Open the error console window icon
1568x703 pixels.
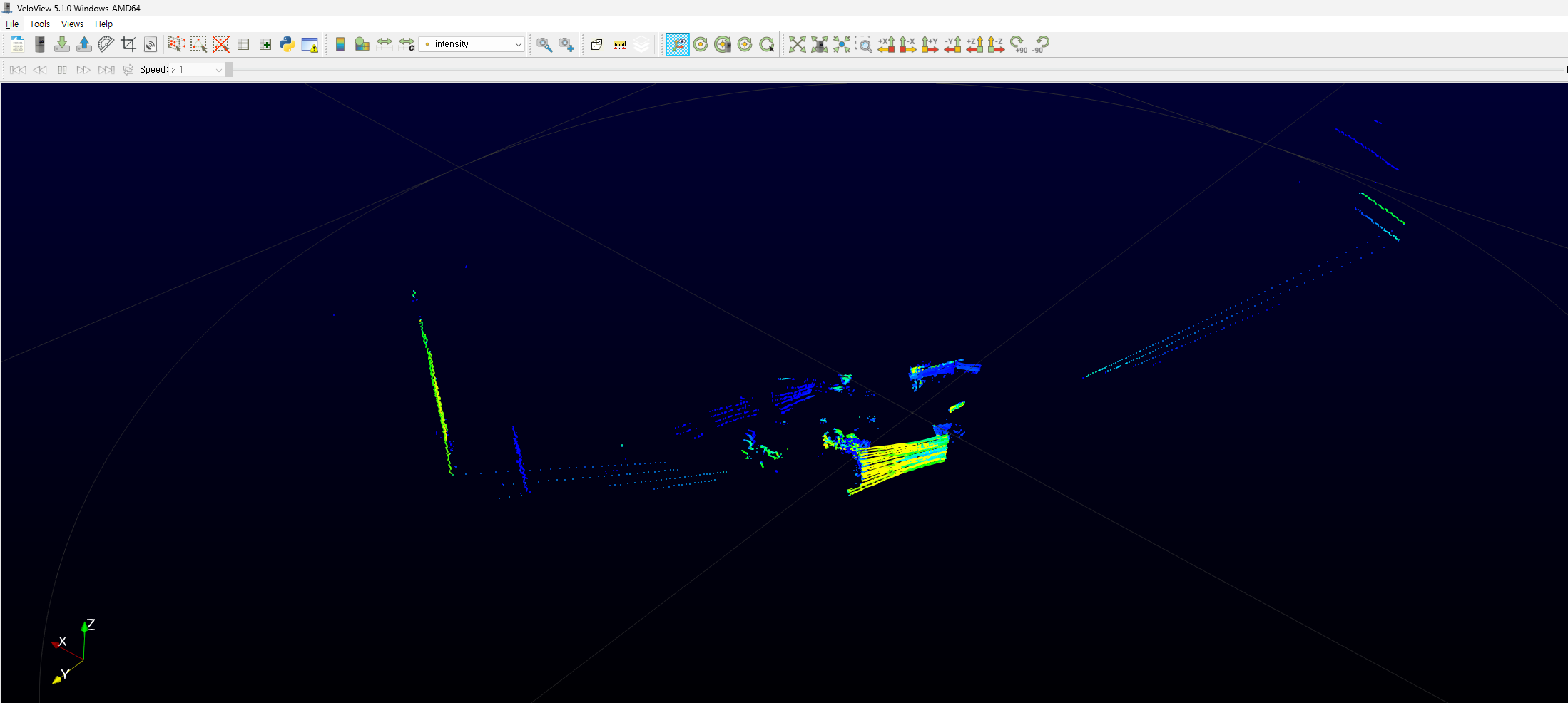(x=310, y=44)
